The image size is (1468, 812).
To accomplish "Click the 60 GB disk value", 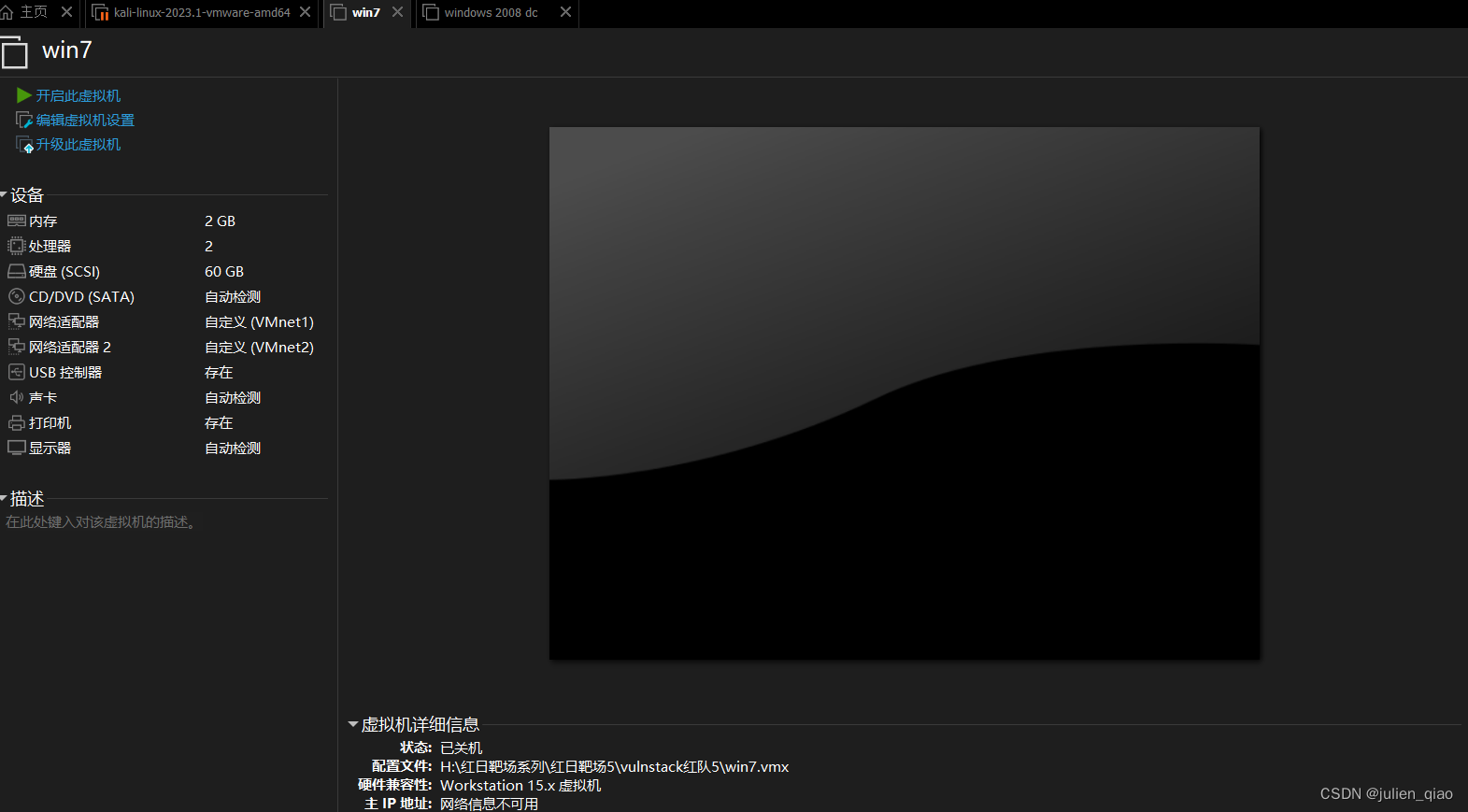I will point(224,271).
